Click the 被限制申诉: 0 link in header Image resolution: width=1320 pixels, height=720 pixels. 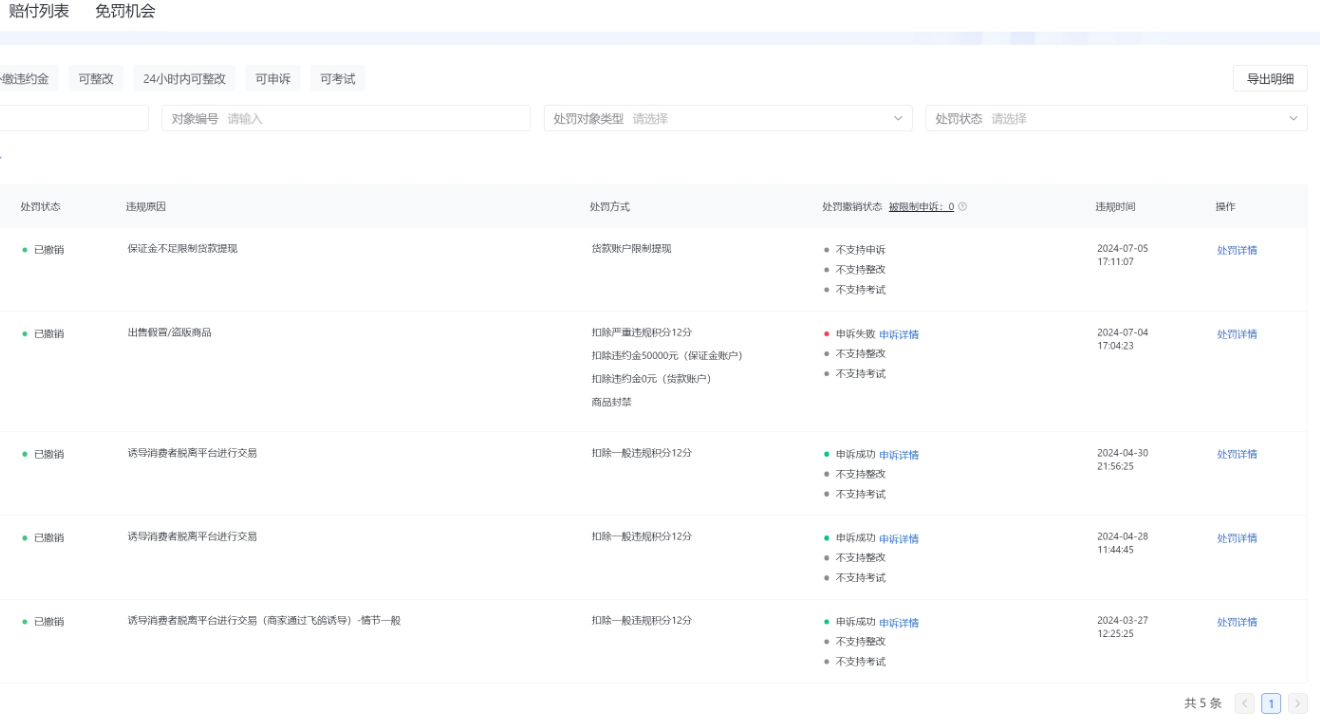[921, 207]
